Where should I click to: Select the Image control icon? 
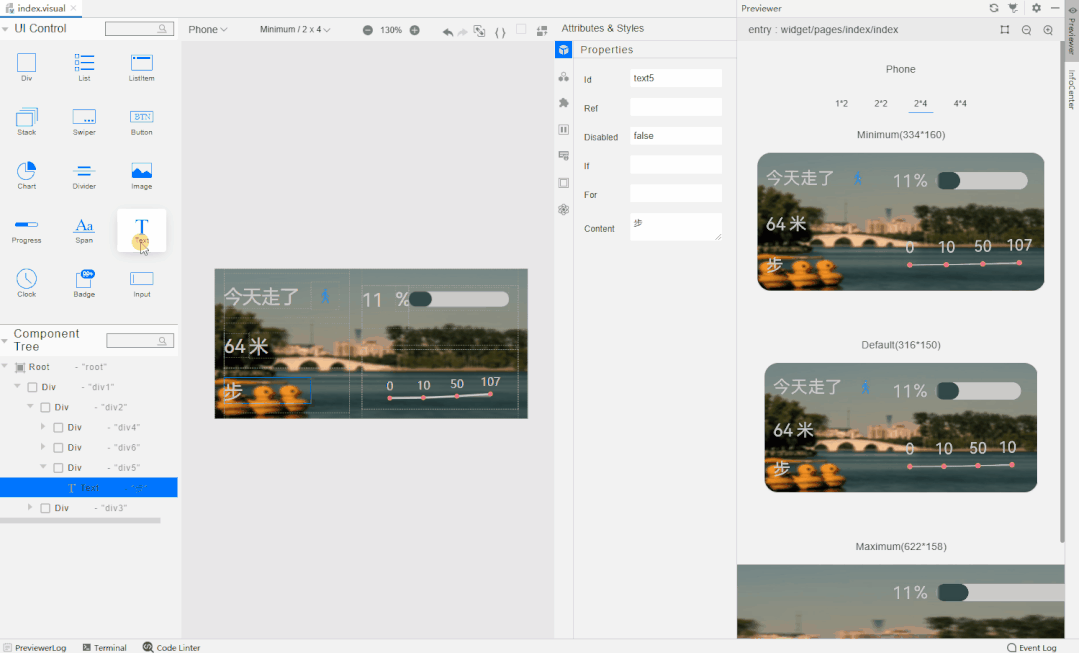click(x=141, y=171)
